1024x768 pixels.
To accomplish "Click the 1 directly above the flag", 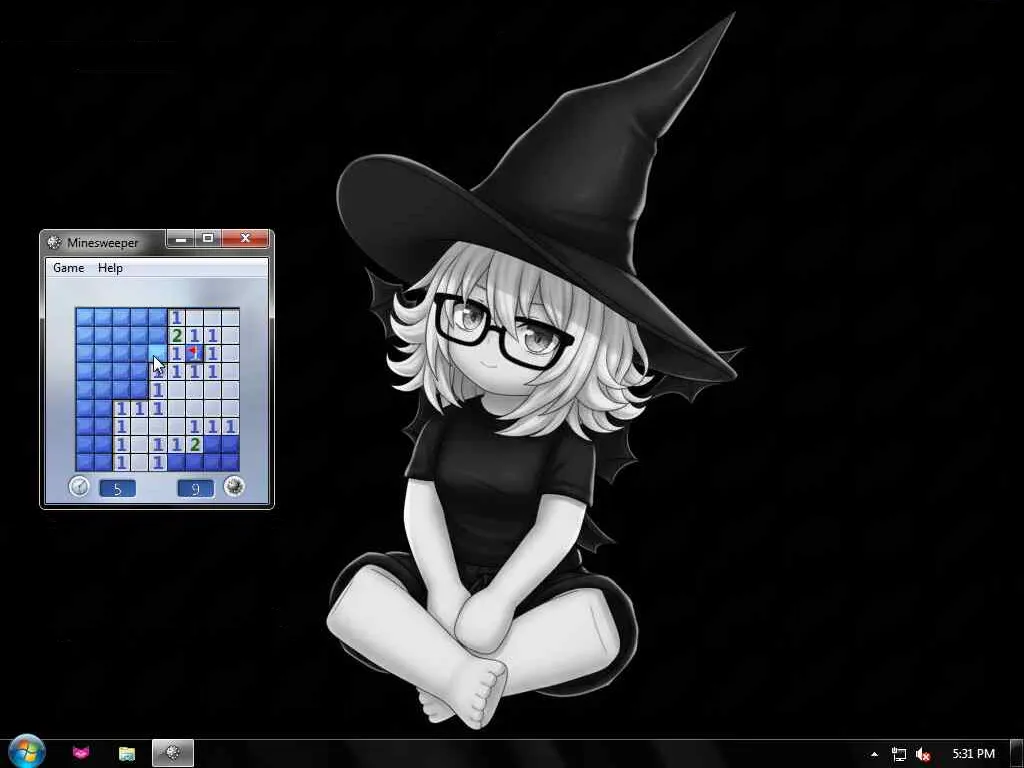I will (194, 336).
